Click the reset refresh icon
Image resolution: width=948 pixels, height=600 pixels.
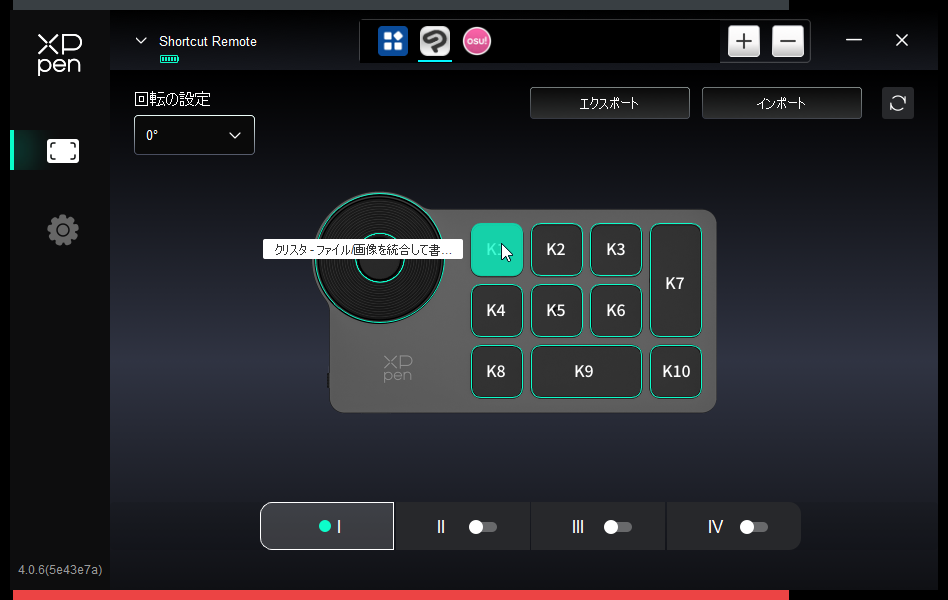tap(897, 103)
